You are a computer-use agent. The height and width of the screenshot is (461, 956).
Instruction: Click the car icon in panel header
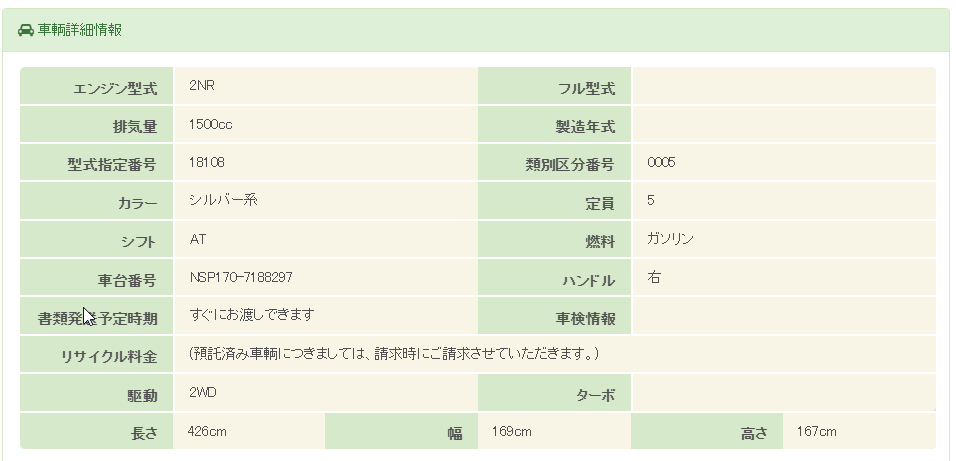26,30
